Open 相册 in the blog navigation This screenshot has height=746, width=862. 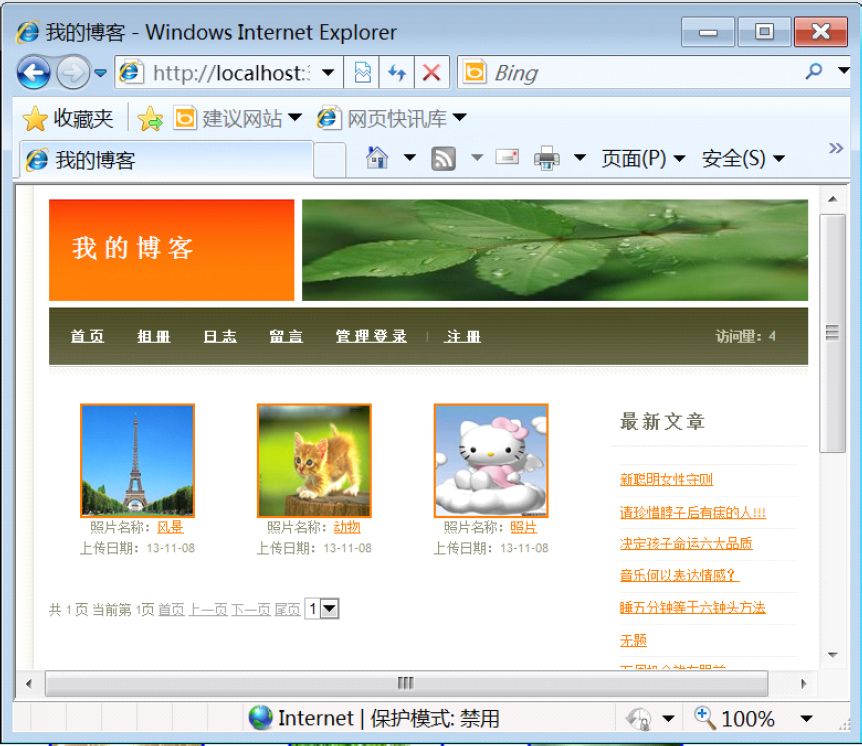tap(154, 336)
